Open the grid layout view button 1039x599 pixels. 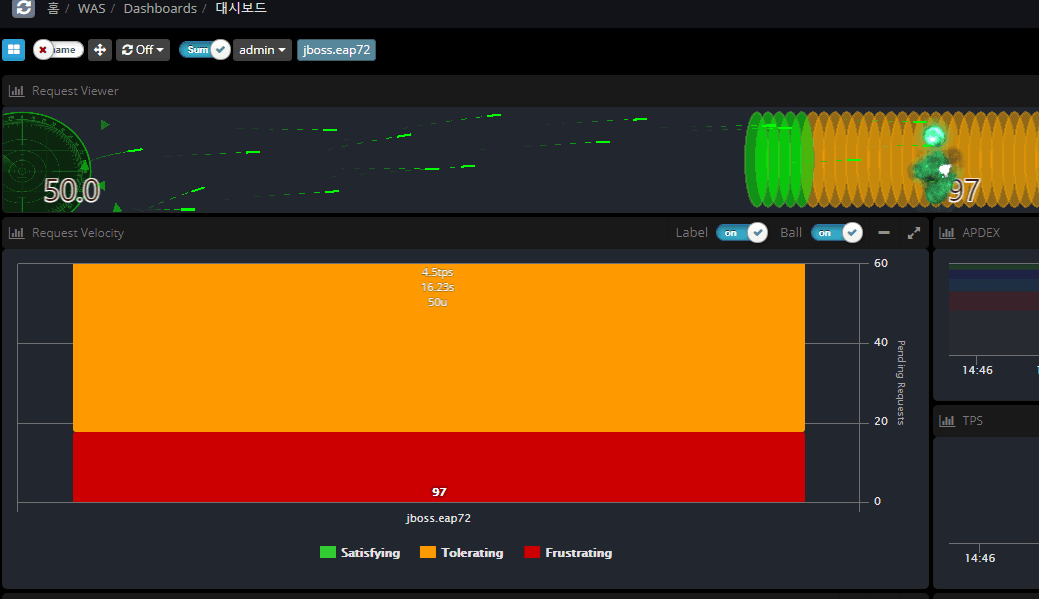13,50
